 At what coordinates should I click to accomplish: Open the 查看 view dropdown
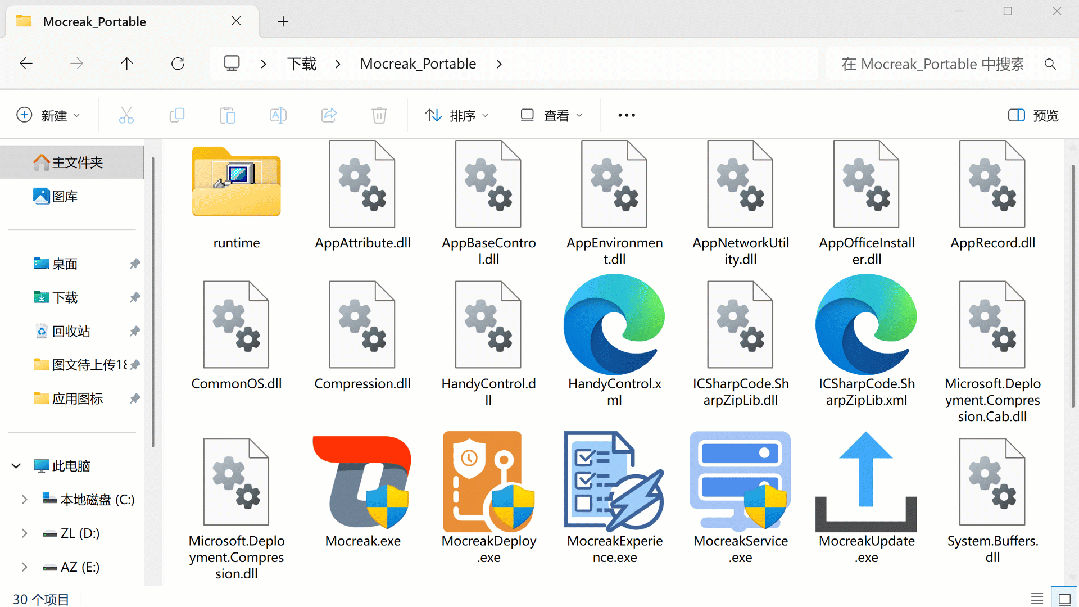coord(551,115)
